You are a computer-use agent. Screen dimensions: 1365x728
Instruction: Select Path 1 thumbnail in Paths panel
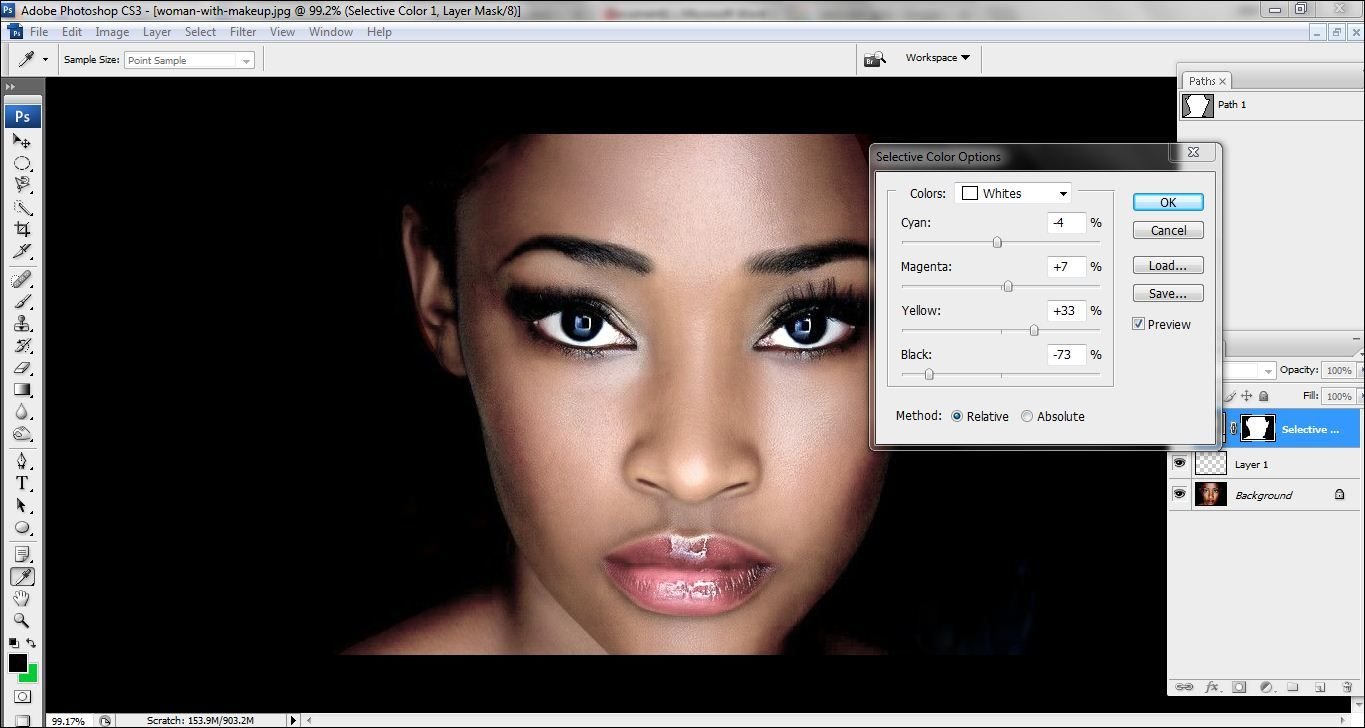point(1197,105)
